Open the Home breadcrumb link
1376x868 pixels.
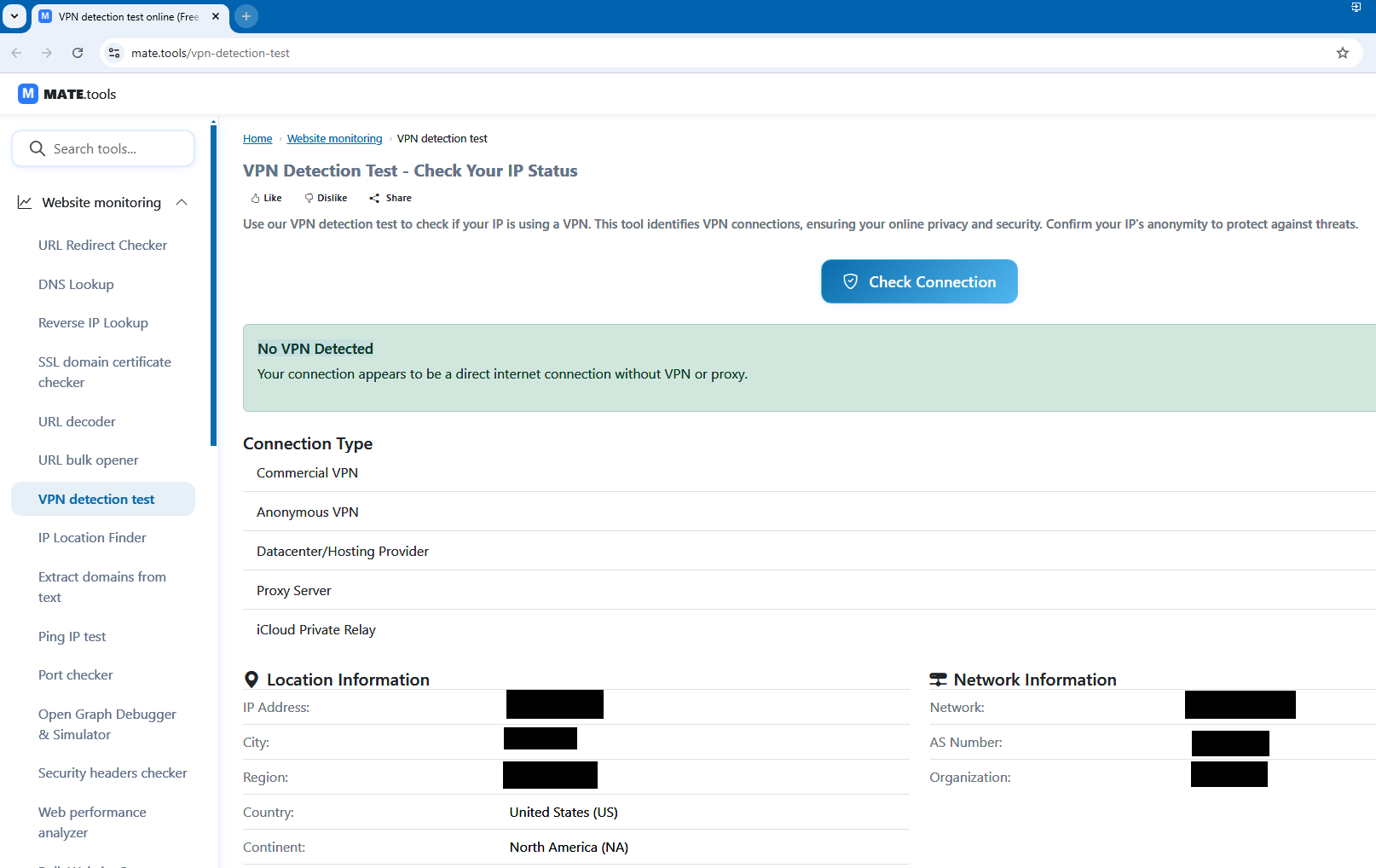coord(257,139)
